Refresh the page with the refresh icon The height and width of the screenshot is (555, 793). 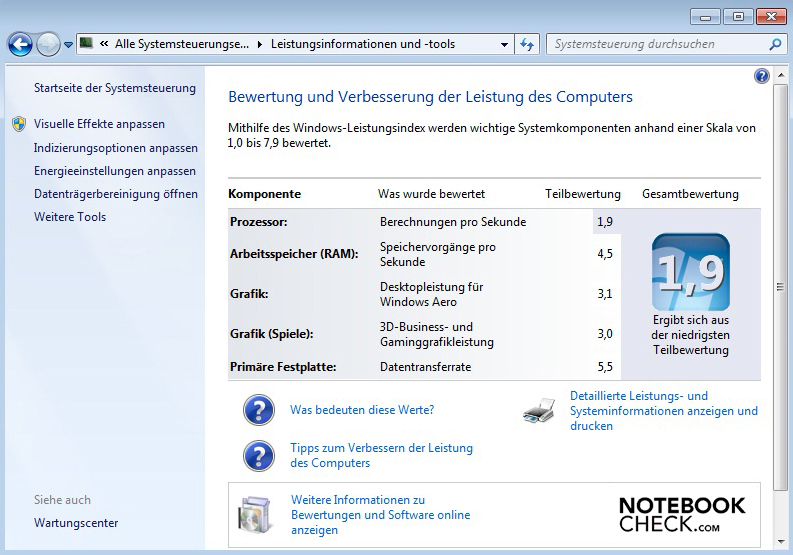click(x=527, y=45)
